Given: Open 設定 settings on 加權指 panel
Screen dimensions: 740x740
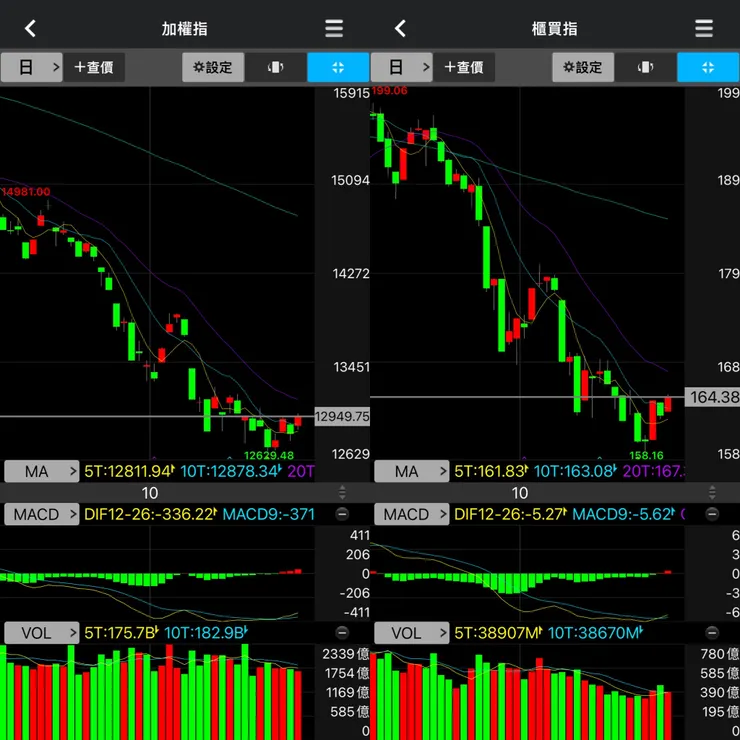Looking at the screenshot, I should tap(213, 67).
